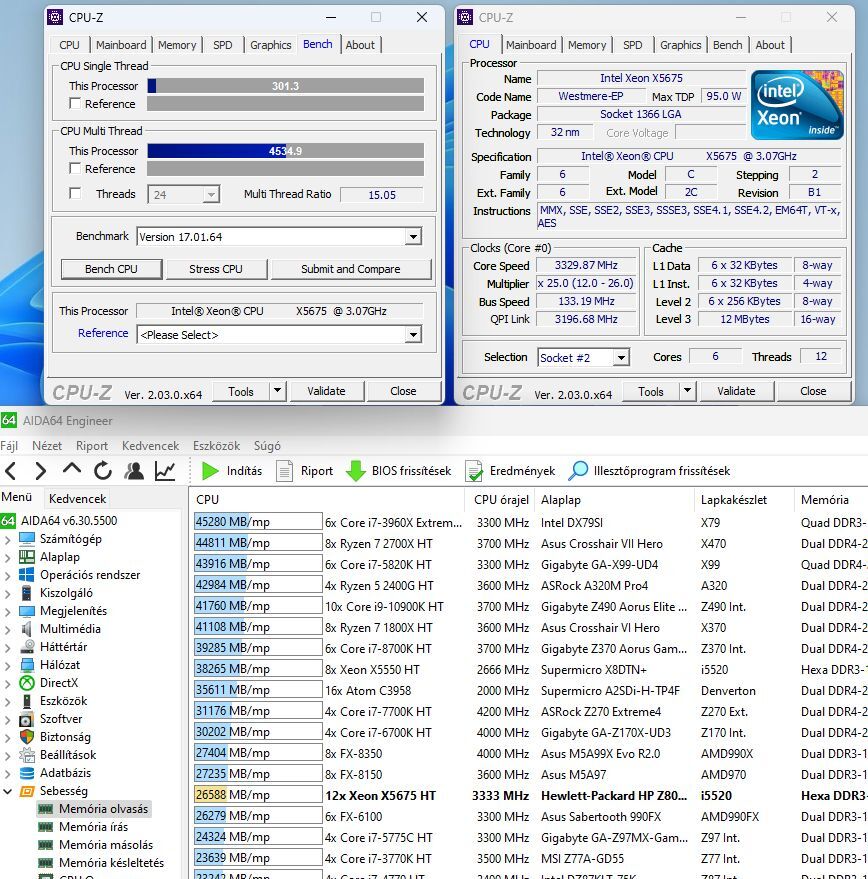This screenshot has width=868, height=879.
Task: Click the BIOS frissítések green download arrow
Action: pyautogui.click(x=355, y=471)
